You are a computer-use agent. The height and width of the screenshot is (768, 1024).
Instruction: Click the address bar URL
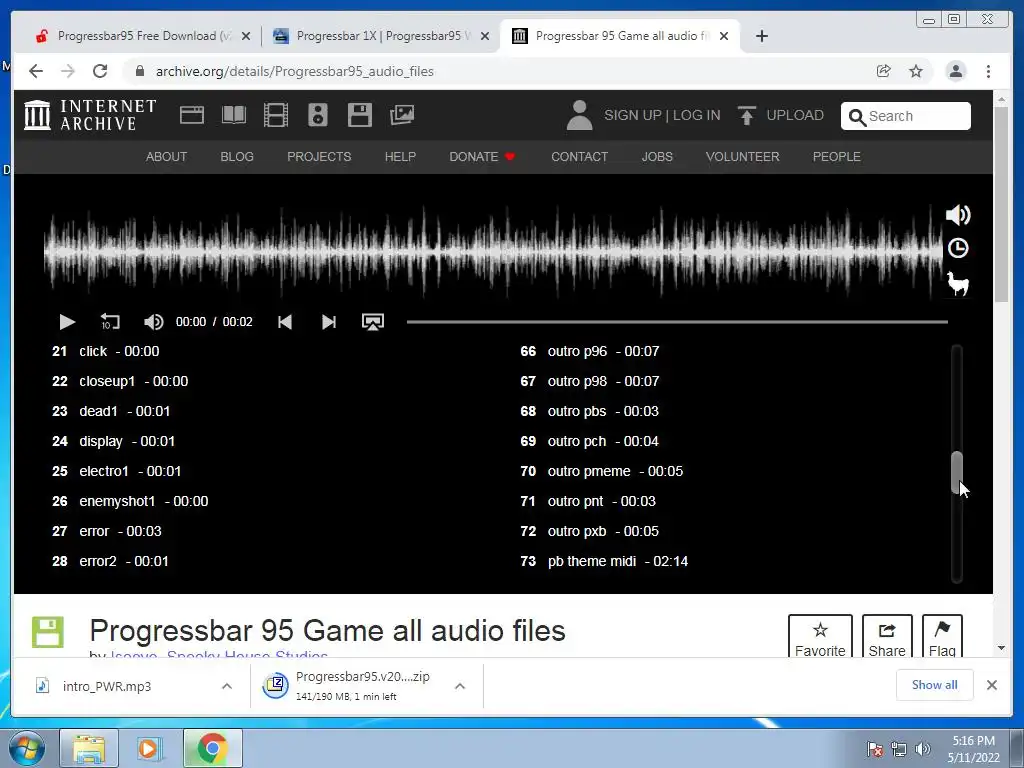pyautogui.click(x=295, y=71)
